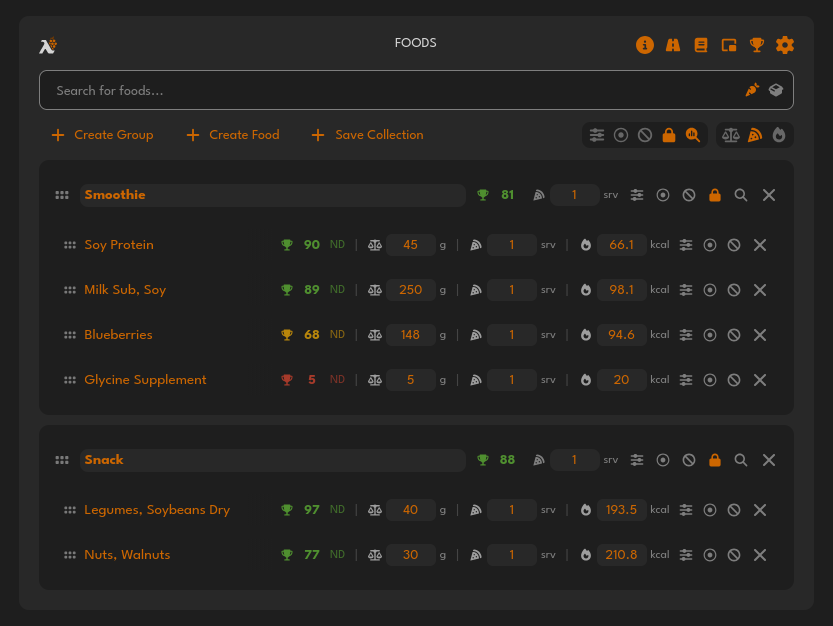This screenshot has width=833, height=626.
Task: Toggle the servings pizza display in toolbar
Action: point(754,135)
